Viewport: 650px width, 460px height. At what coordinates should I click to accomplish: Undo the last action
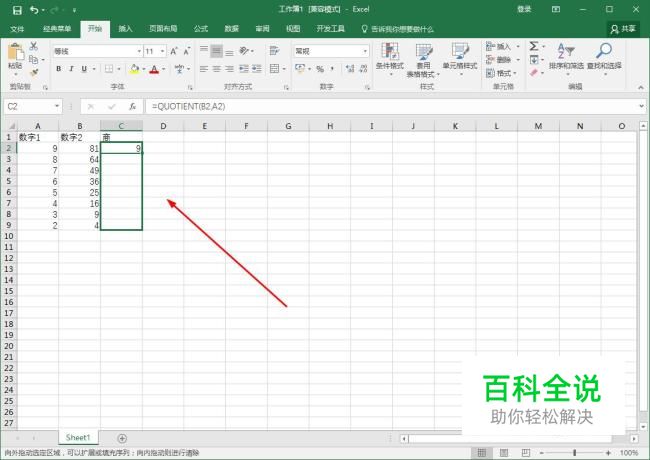34,10
